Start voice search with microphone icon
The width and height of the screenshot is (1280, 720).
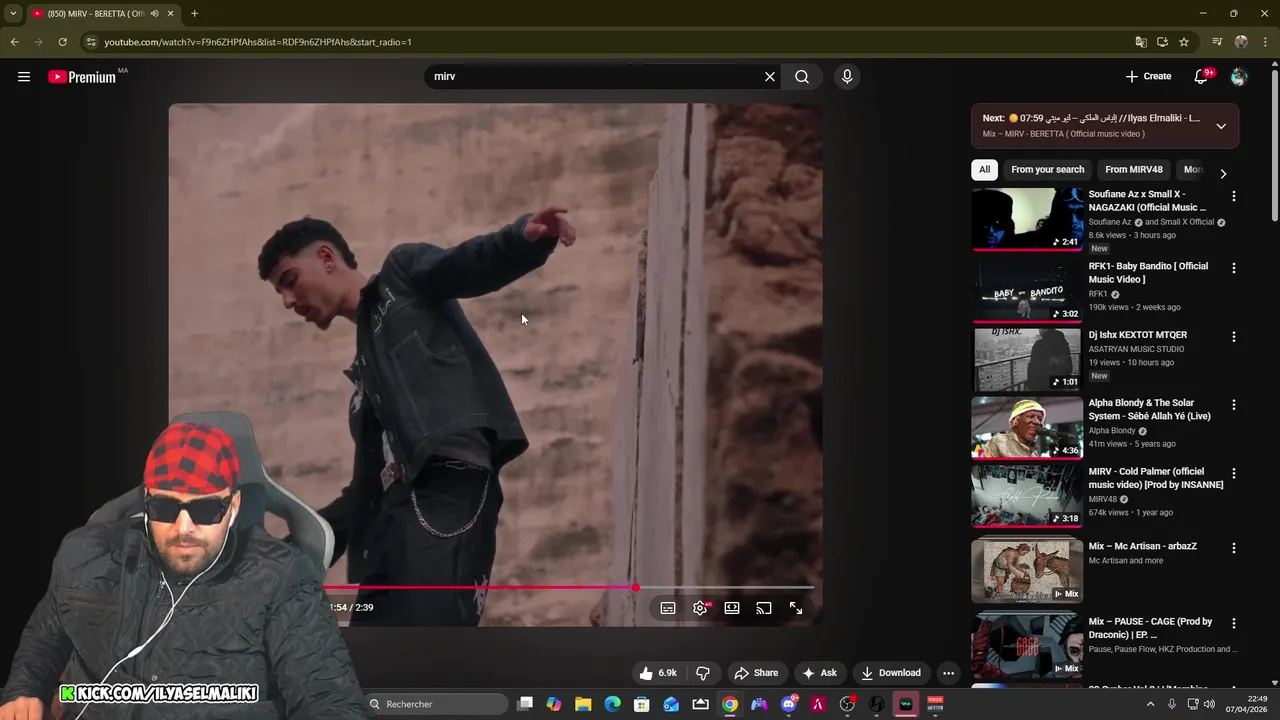[x=847, y=77]
